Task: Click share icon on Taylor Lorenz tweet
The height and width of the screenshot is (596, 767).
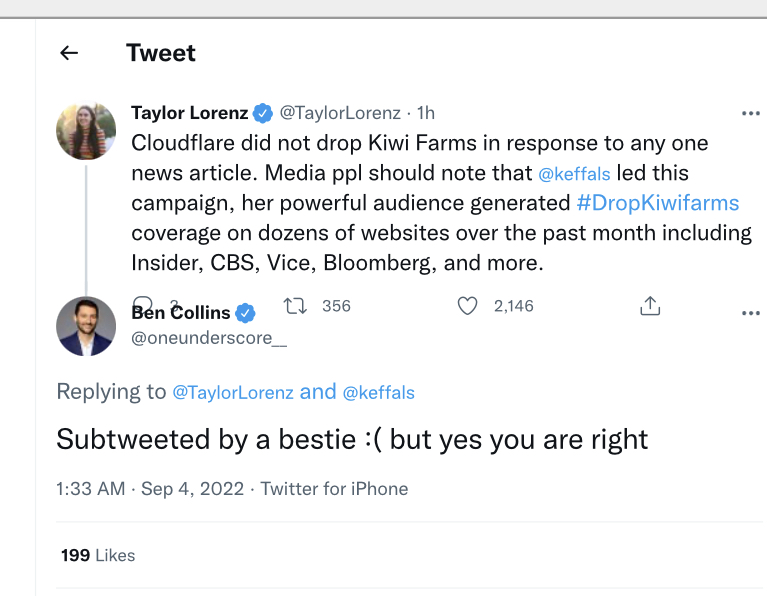Action: tap(650, 306)
